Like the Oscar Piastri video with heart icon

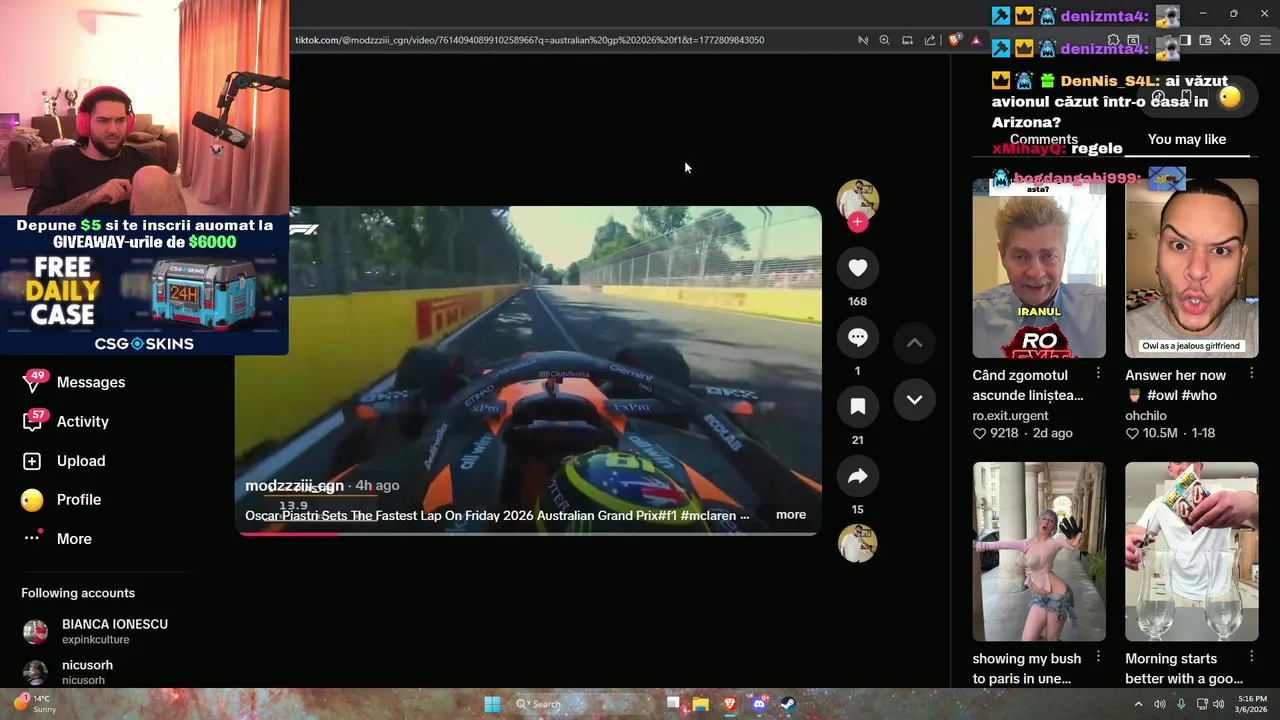pos(857,268)
